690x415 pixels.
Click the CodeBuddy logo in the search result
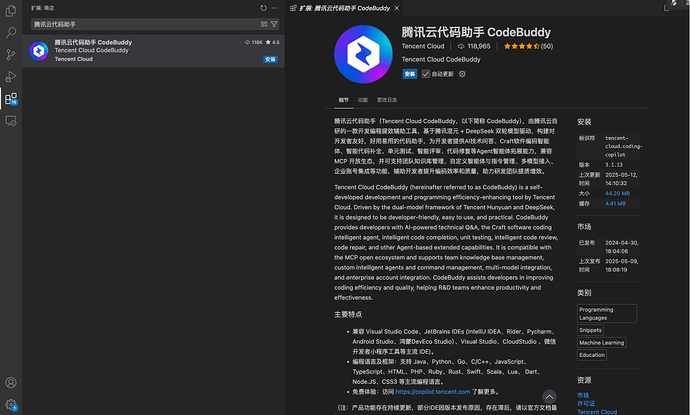click(39, 51)
